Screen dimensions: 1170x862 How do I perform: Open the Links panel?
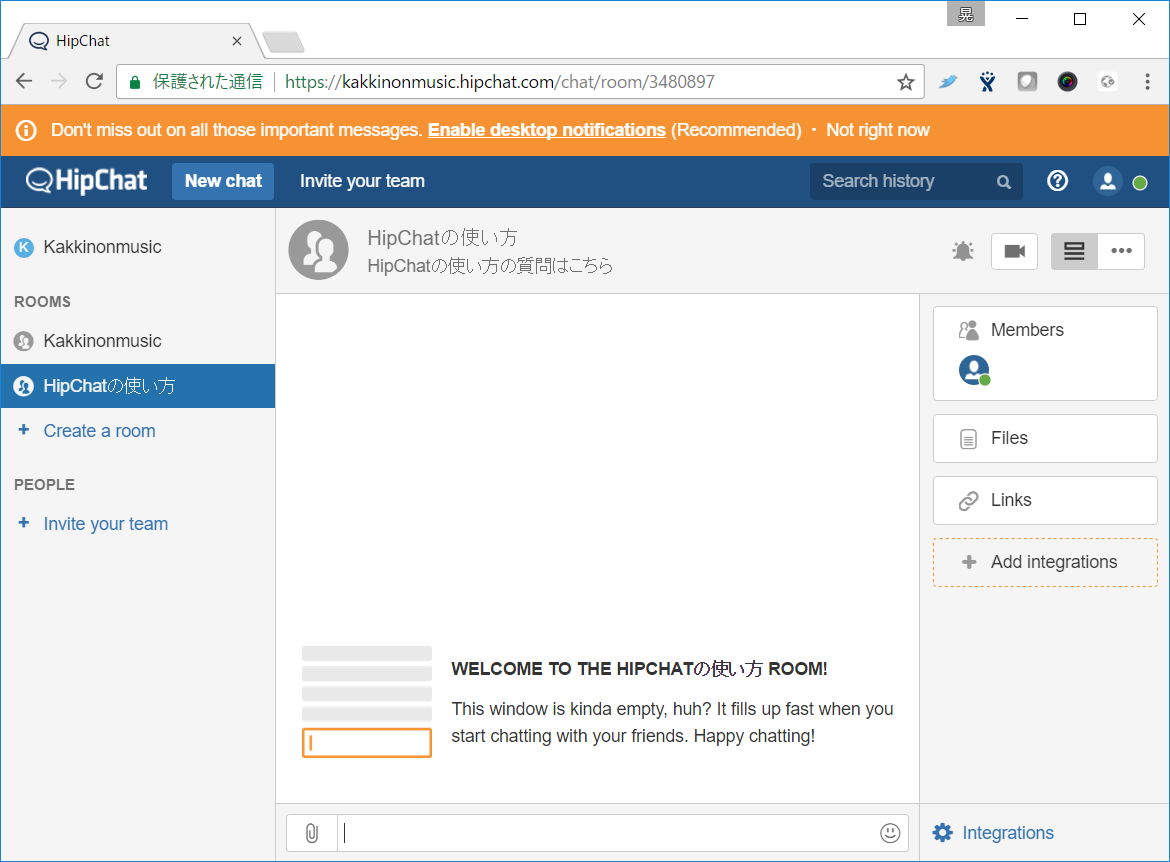click(1045, 501)
